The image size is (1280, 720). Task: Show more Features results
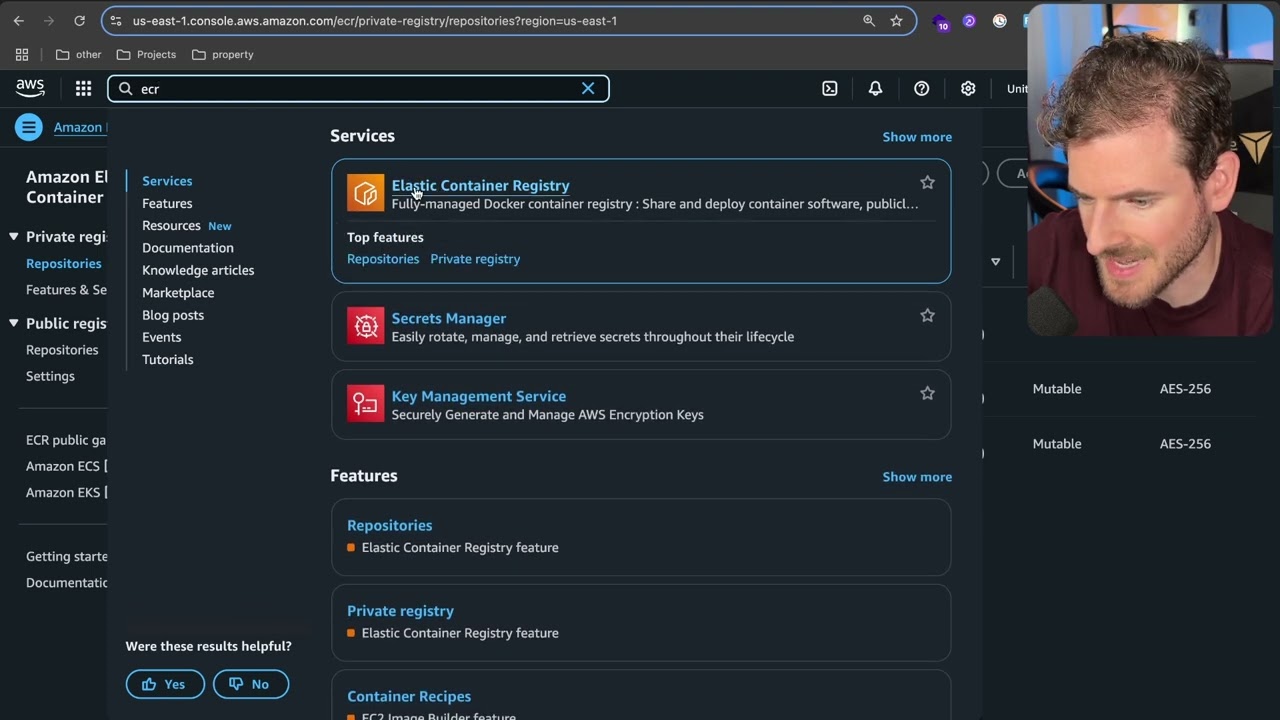(x=917, y=477)
